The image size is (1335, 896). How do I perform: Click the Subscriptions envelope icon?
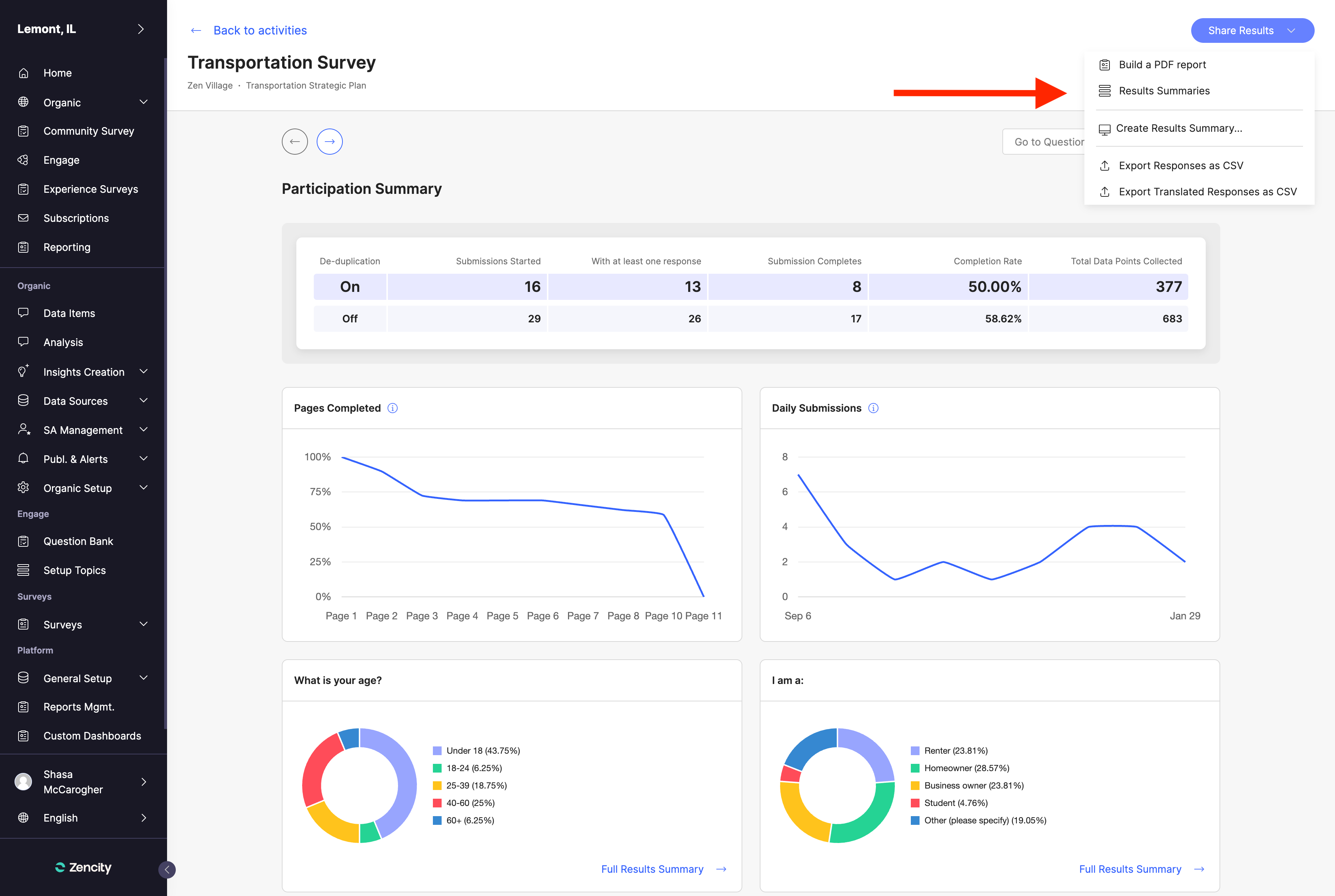[24, 218]
